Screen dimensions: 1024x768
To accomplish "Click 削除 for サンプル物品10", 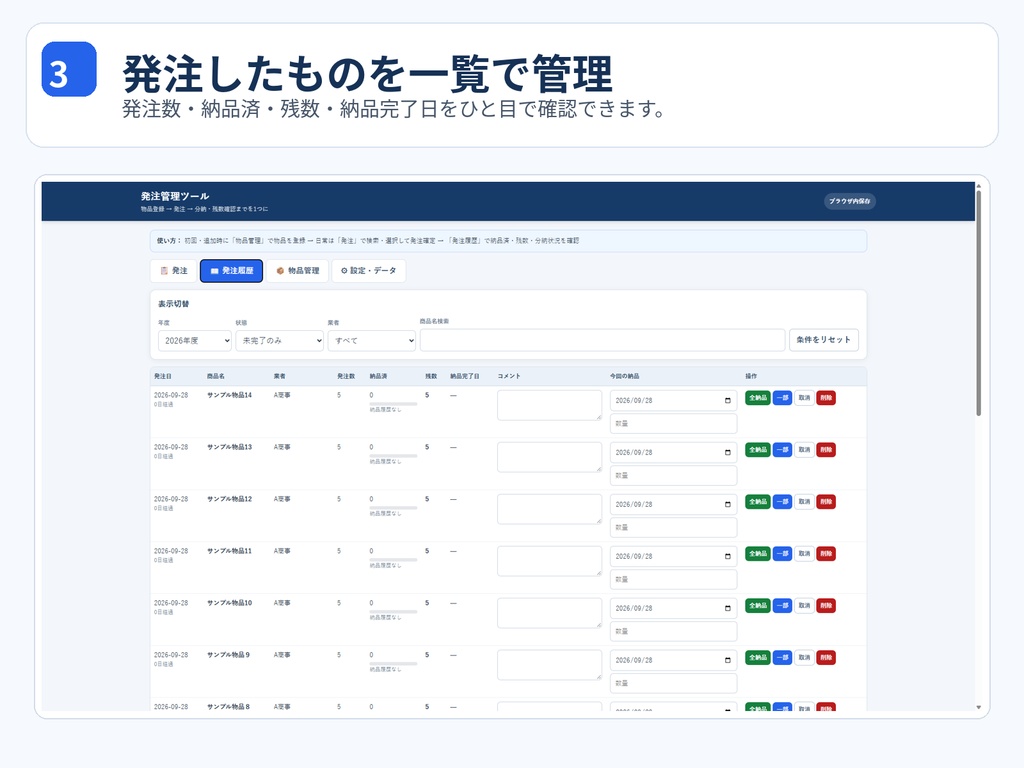I will [826, 605].
